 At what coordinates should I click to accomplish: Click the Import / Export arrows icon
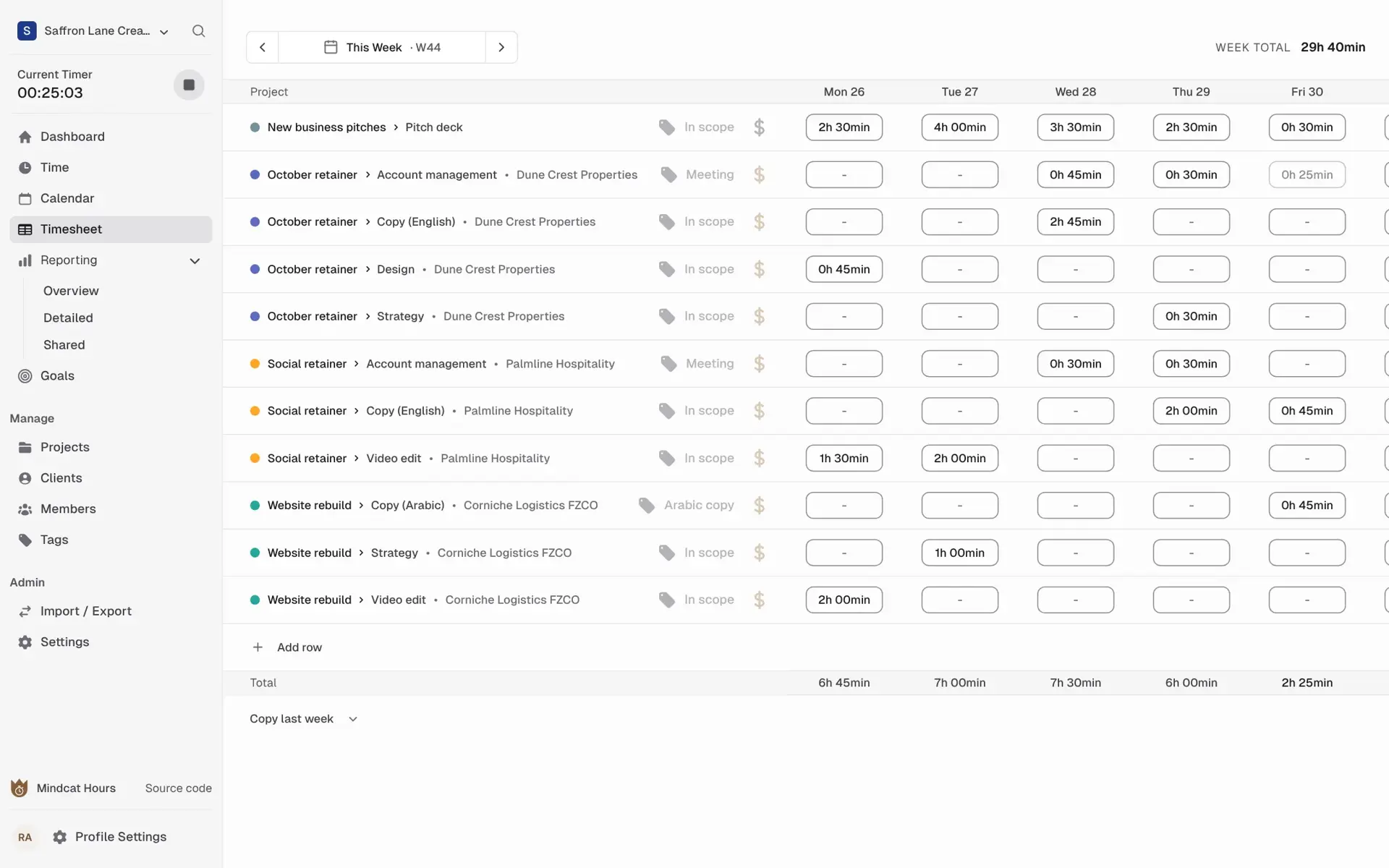click(x=25, y=611)
